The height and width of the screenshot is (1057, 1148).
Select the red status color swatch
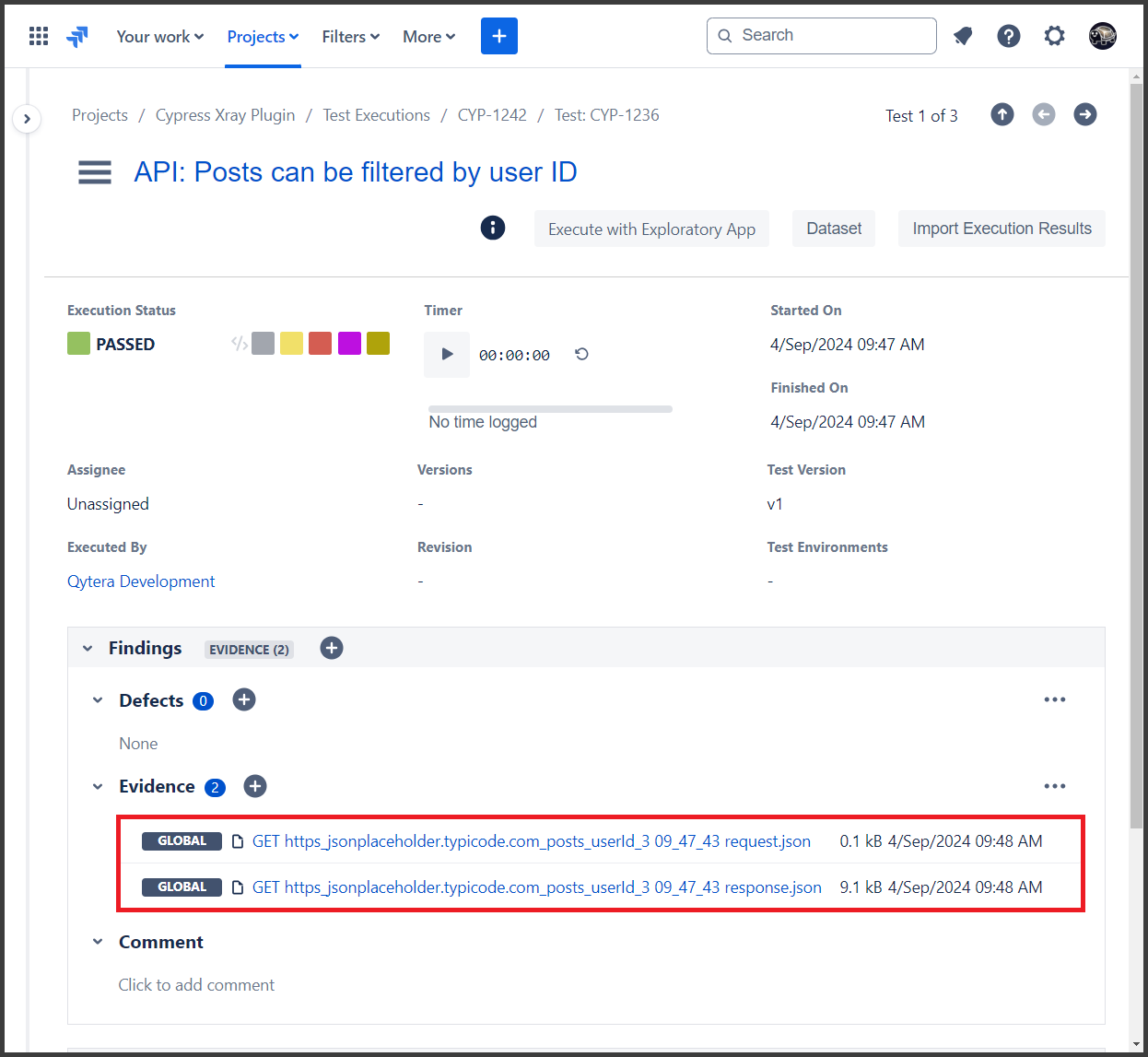coord(320,344)
